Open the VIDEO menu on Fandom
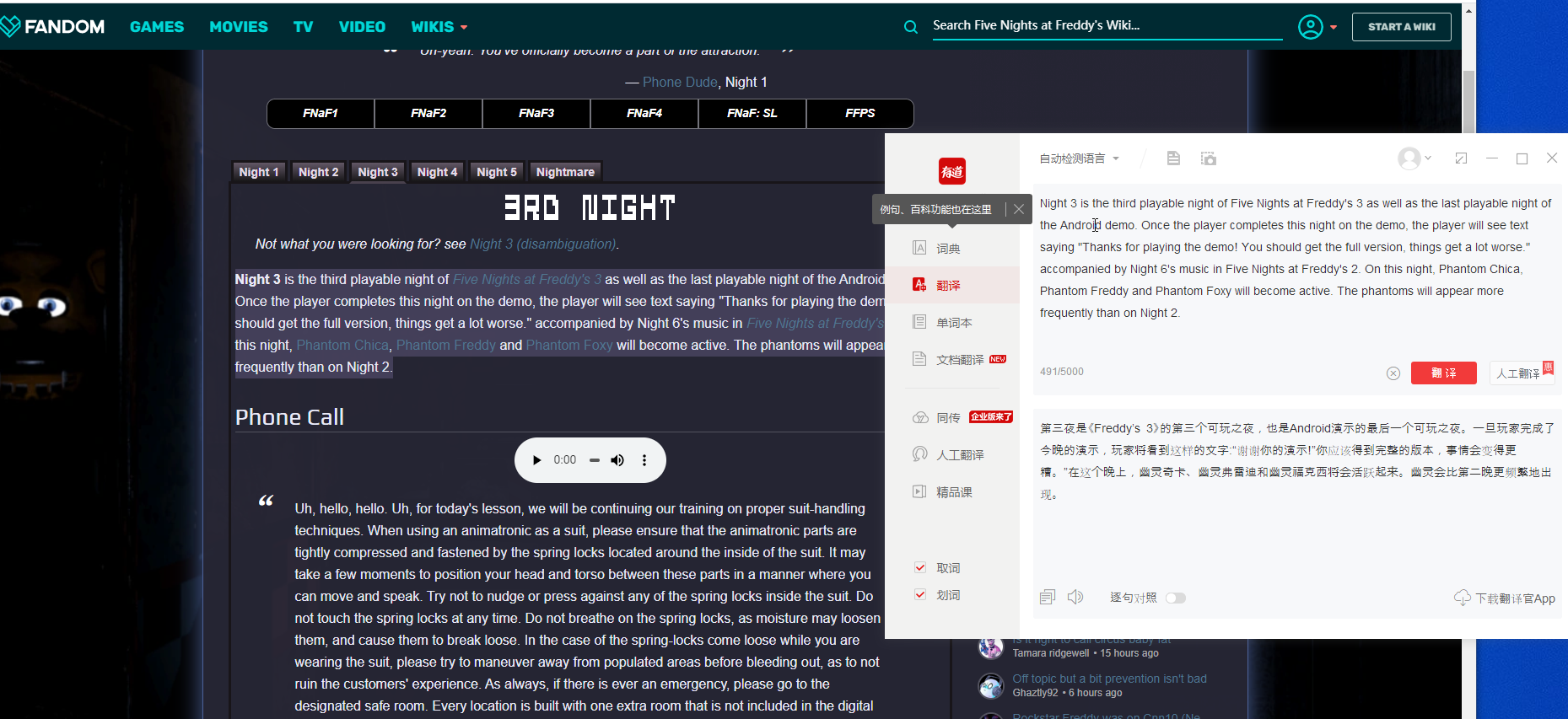1568x719 pixels. coord(362,27)
